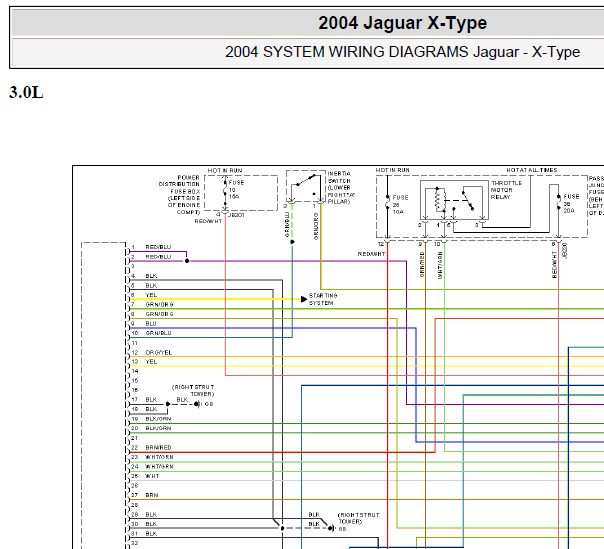
Task: Click pin 10 "GRN/BLU" wire label
Action: tap(158, 333)
